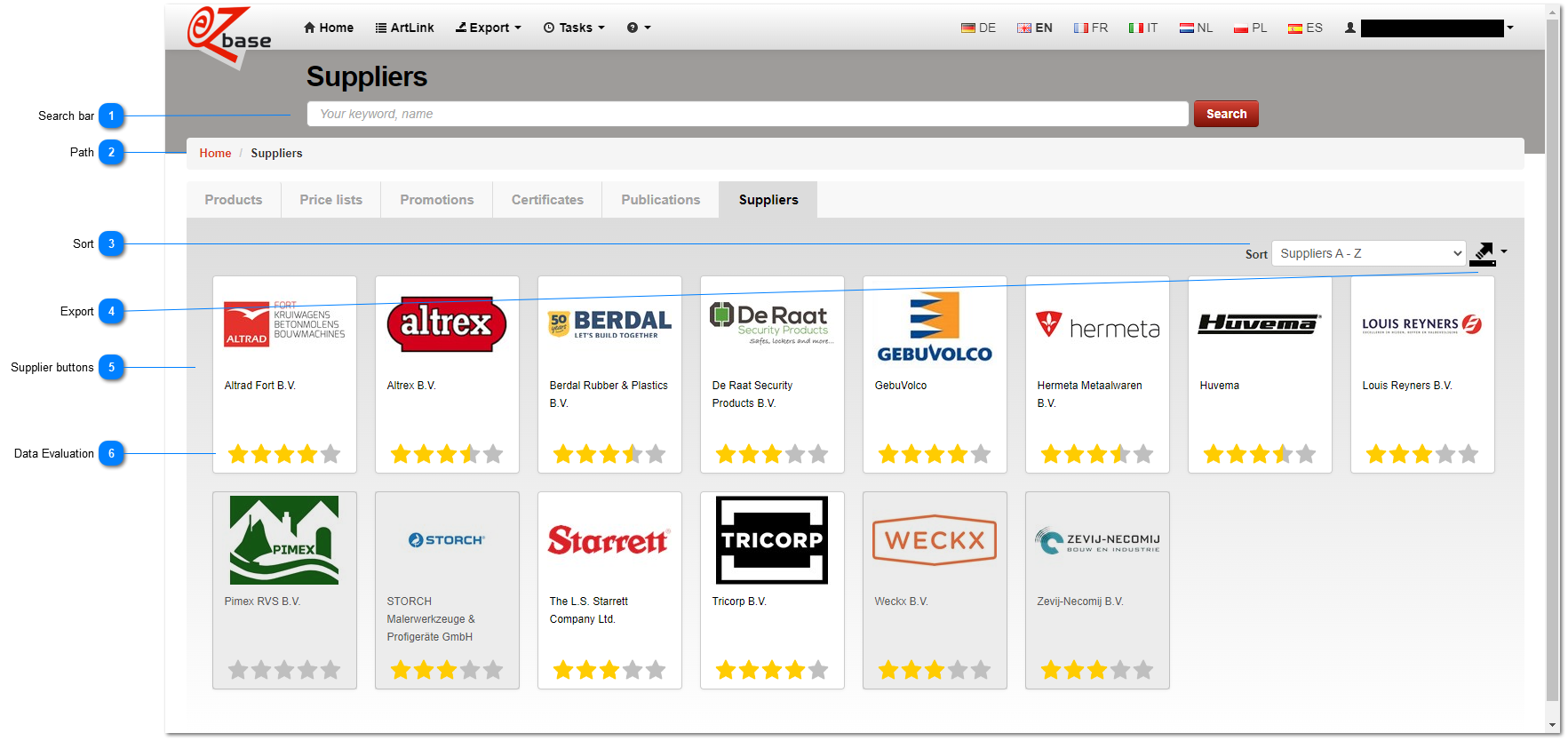Open the Berdal Rubber & Plastics logo

click(609, 324)
